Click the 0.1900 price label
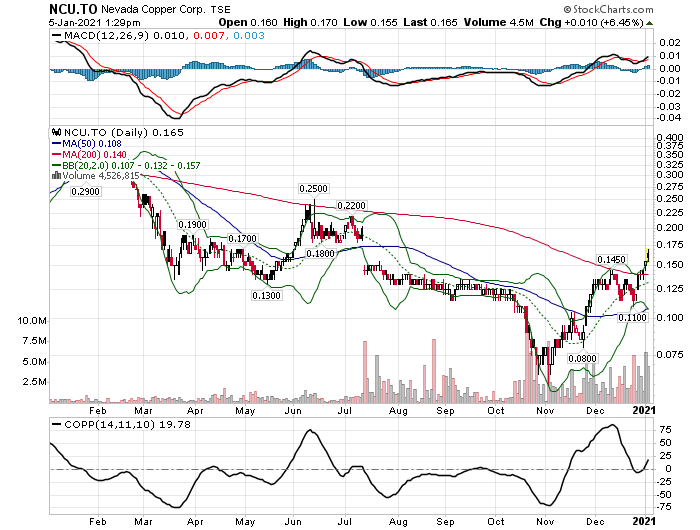This screenshot has width=700, height=530. coord(192,225)
